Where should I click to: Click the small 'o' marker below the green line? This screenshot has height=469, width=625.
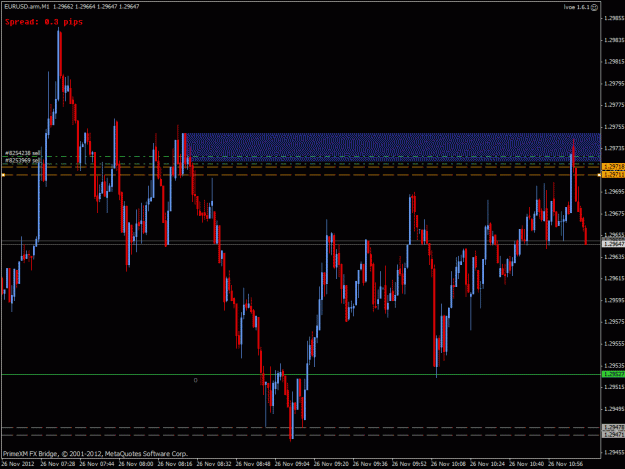[195, 380]
